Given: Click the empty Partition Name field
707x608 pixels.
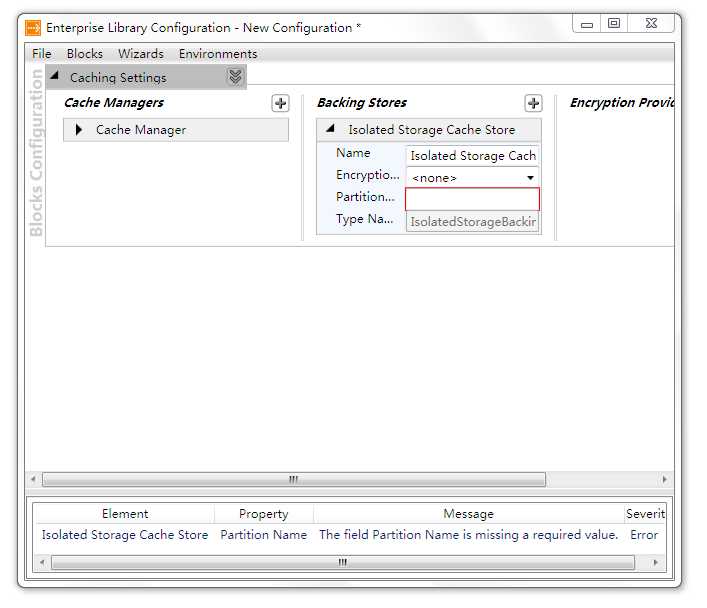Looking at the screenshot, I should [472, 199].
